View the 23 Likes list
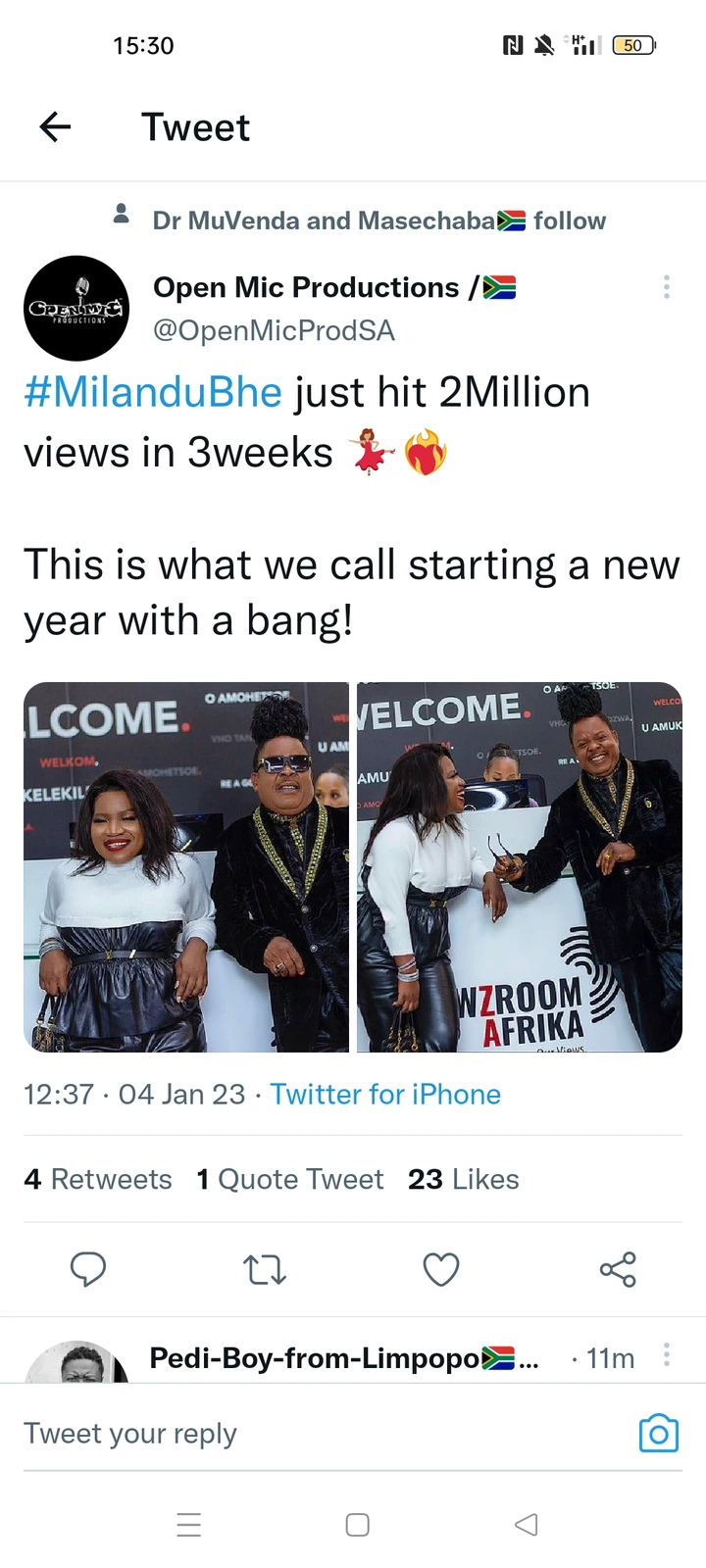This screenshot has width=706, height=1568. [x=464, y=1179]
